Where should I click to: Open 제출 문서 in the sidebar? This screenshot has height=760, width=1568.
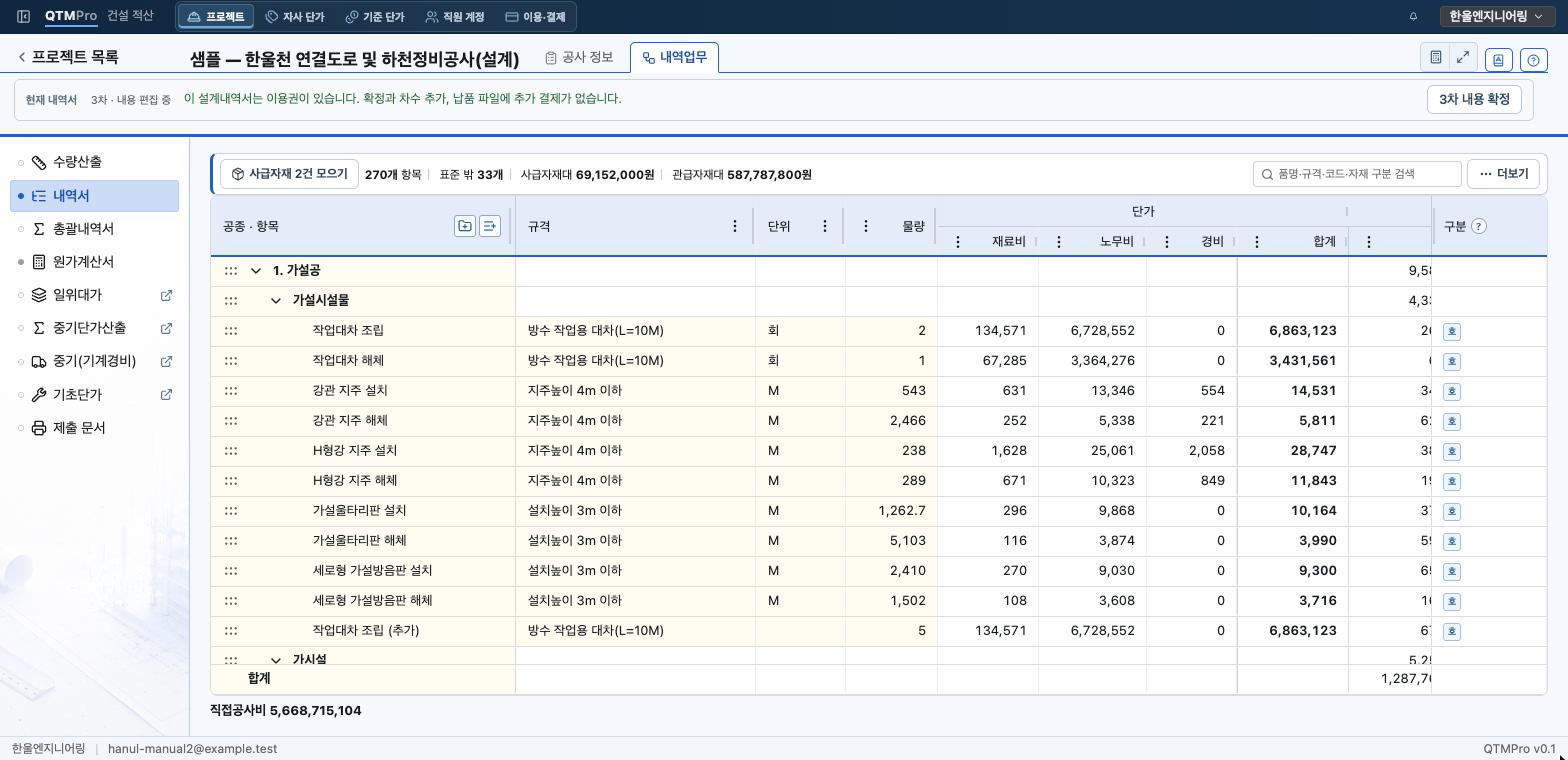[95, 428]
